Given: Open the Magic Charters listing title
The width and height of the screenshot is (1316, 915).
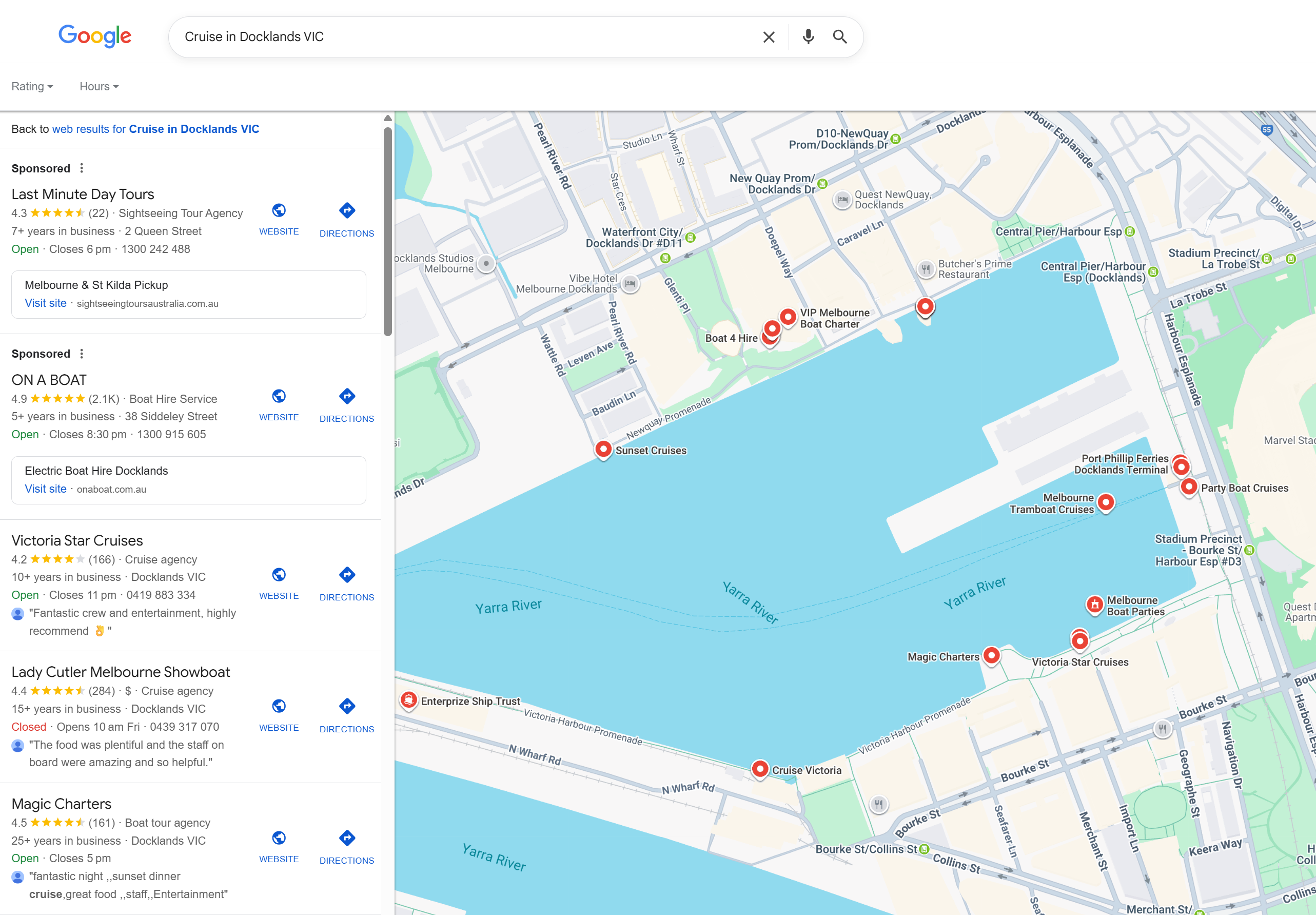Looking at the screenshot, I should [62, 804].
